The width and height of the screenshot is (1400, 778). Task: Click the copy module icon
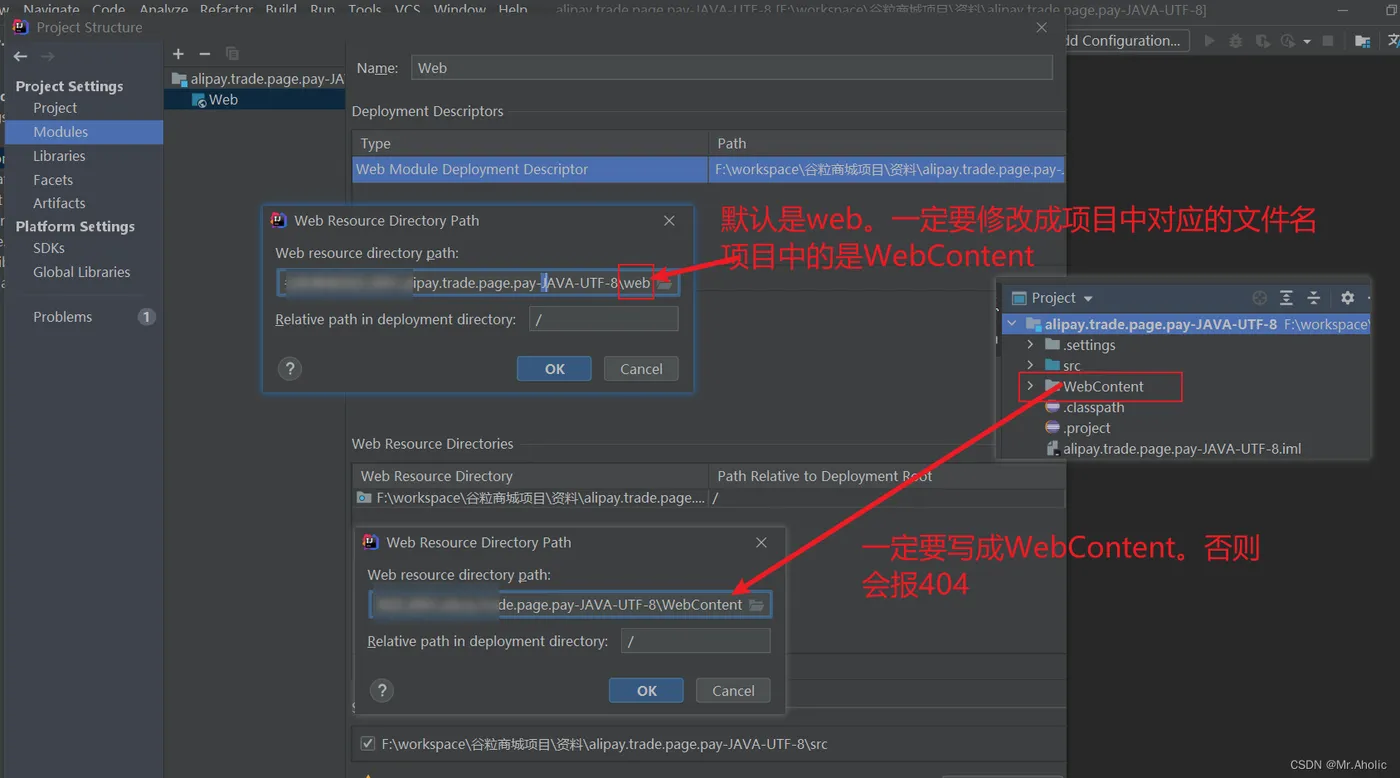click(x=232, y=54)
